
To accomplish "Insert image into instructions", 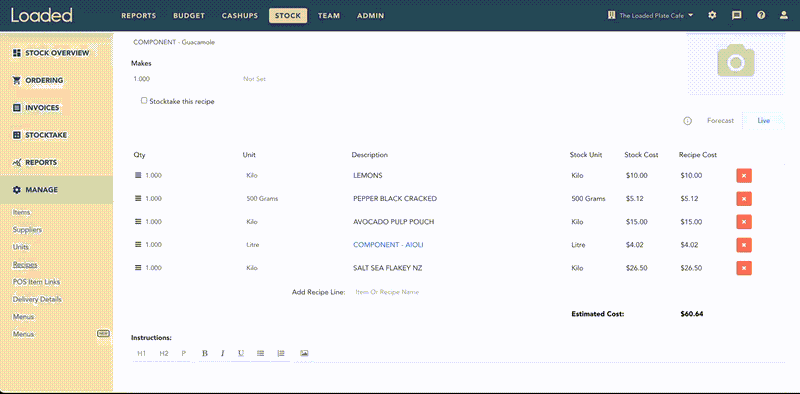I will [304, 353].
